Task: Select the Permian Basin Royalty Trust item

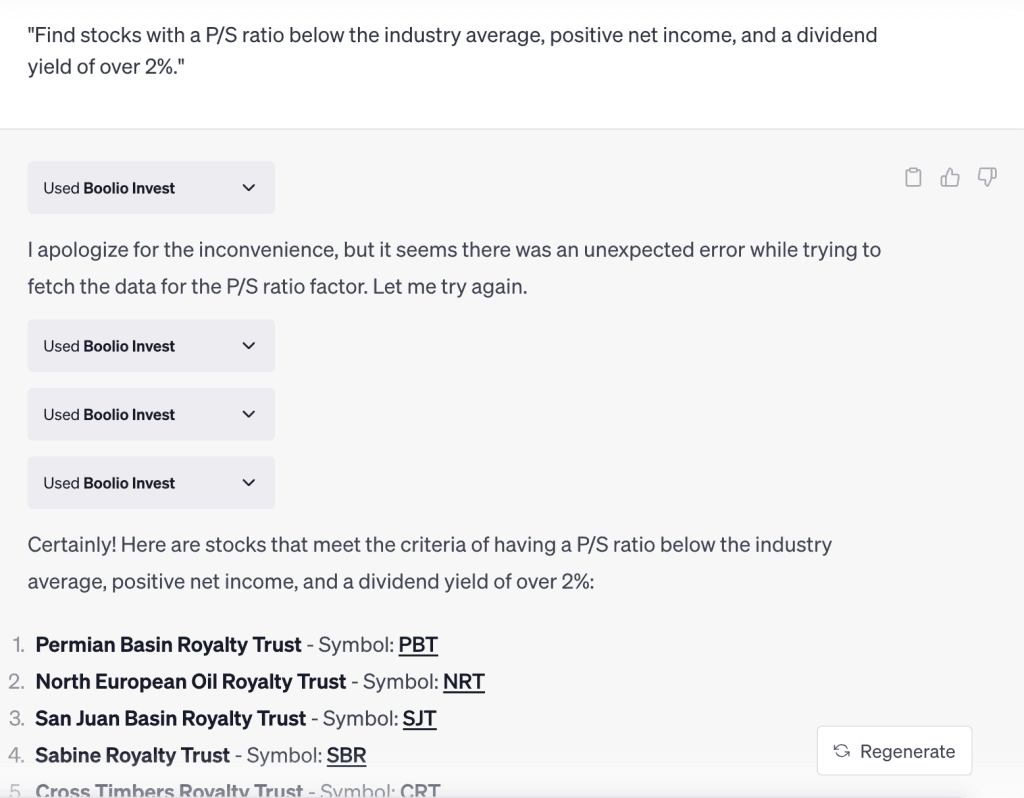Action: pyautogui.click(x=168, y=645)
